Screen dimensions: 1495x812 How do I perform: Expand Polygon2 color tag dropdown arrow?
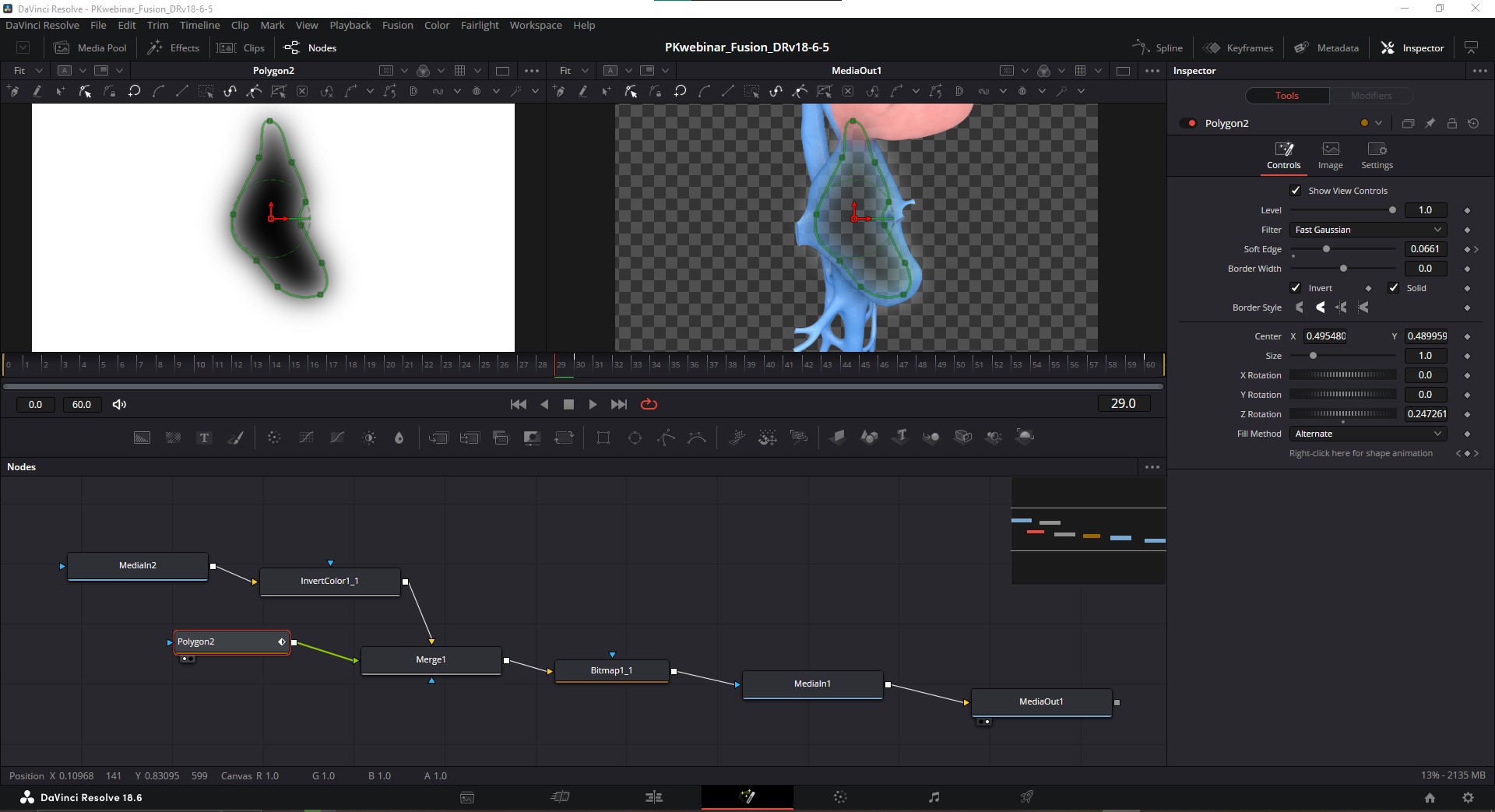pyautogui.click(x=1379, y=123)
